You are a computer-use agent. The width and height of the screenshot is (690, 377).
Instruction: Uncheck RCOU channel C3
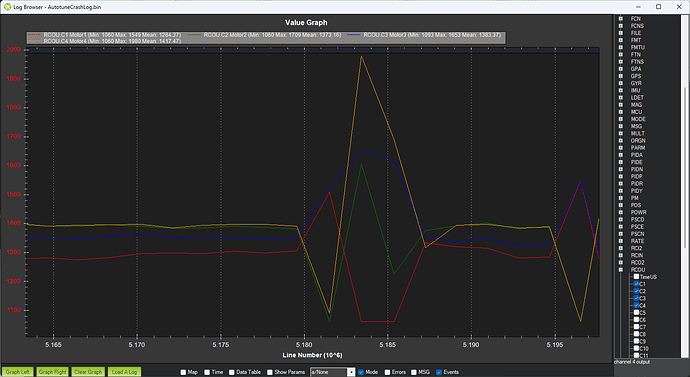pyautogui.click(x=636, y=298)
